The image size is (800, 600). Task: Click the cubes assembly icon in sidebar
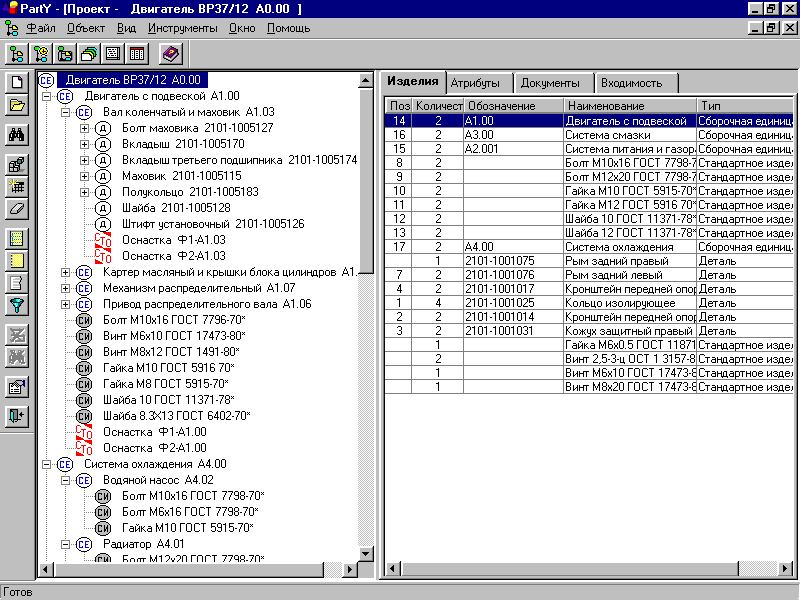click(17, 164)
